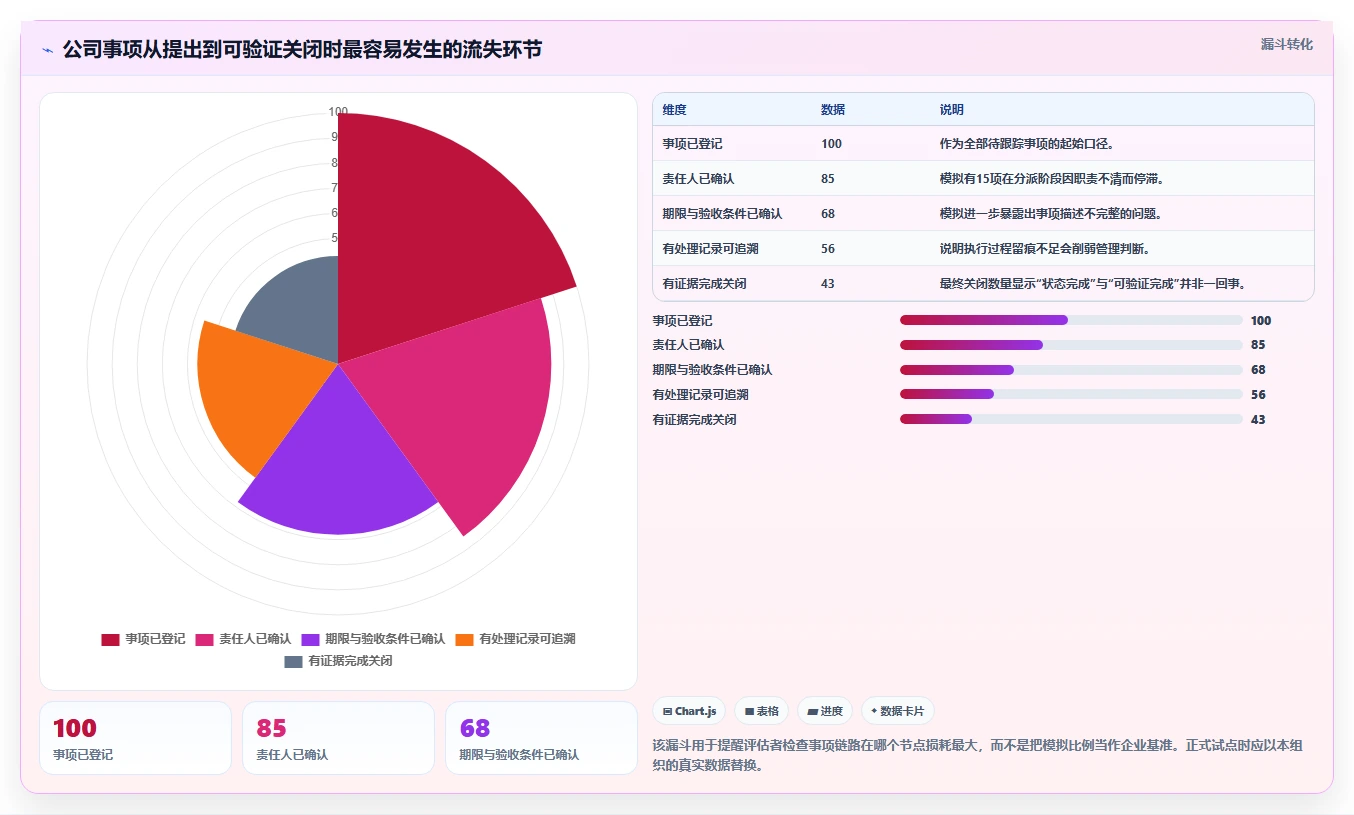Click description 模拟有15项在分派阶段因职责不清而停滞
The height and width of the screenshot is (815, 1354).
[x=1051, y=179]
